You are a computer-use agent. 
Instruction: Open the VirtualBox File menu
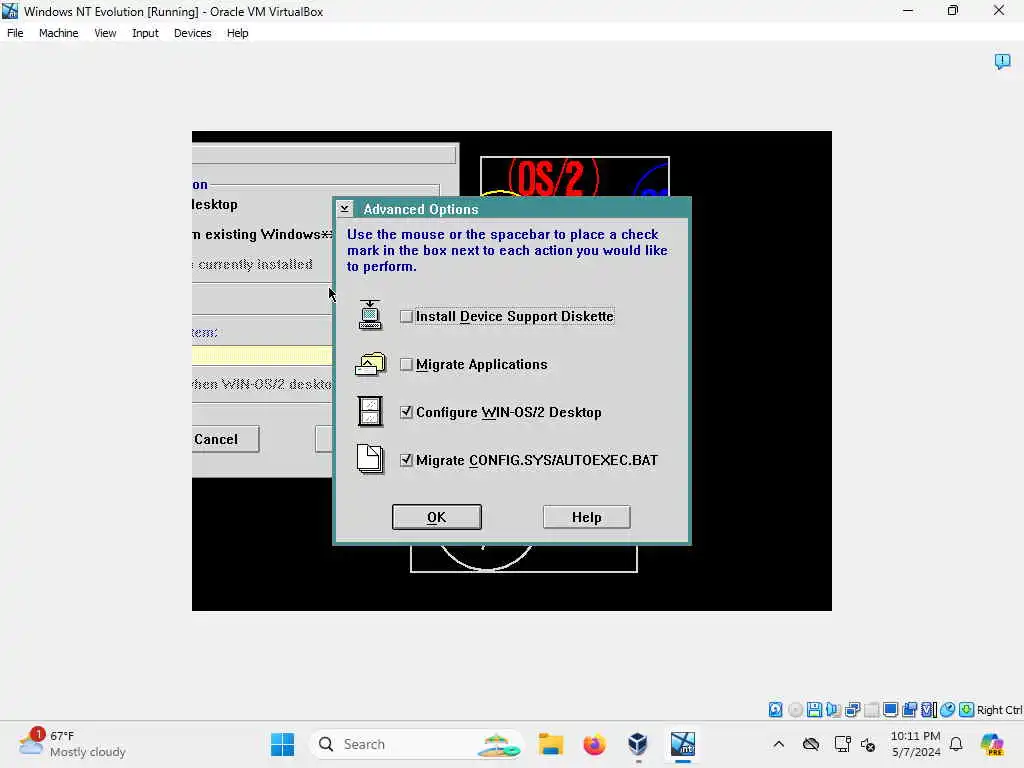(x=15, y=33)
